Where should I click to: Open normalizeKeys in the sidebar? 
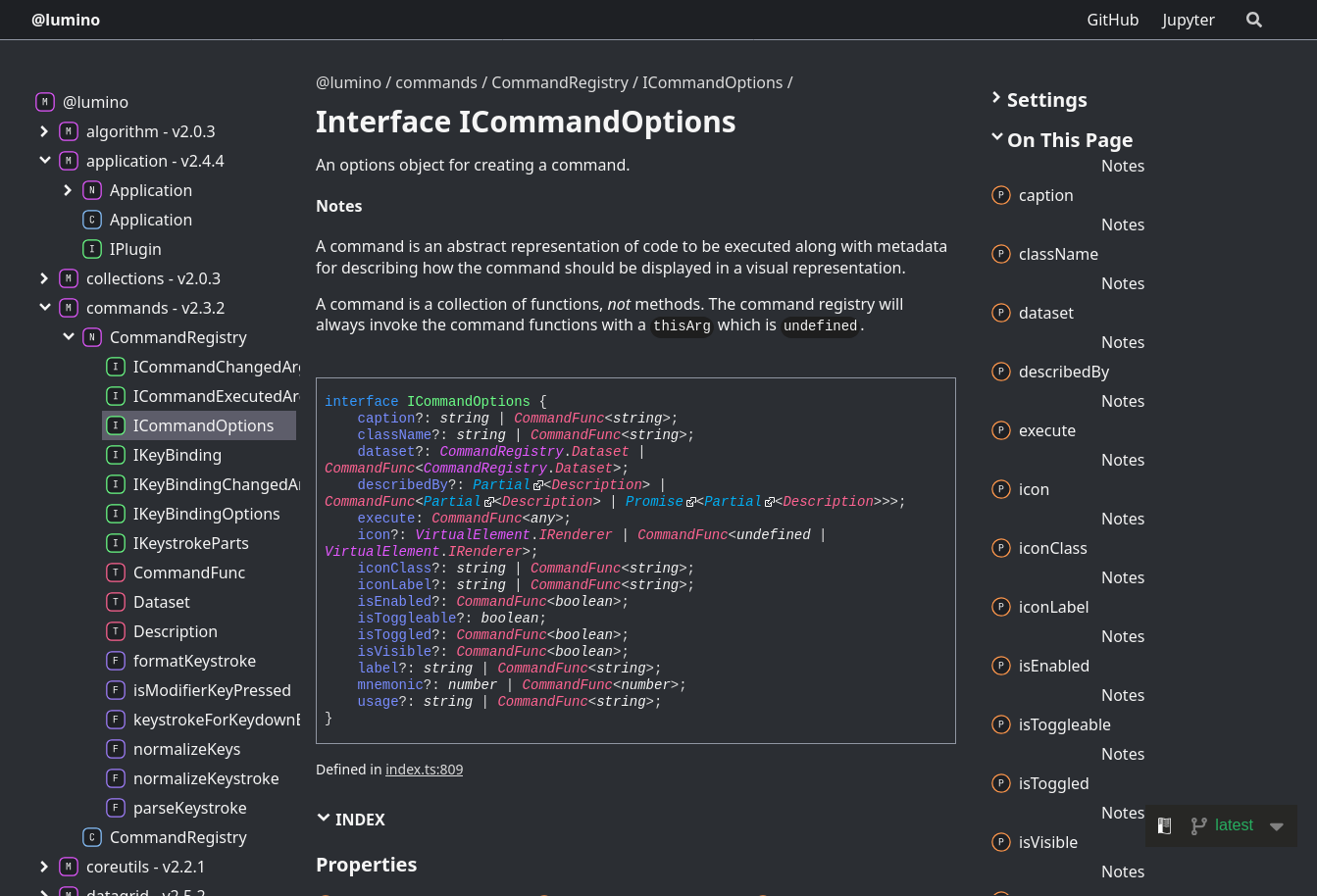(186, 749)
